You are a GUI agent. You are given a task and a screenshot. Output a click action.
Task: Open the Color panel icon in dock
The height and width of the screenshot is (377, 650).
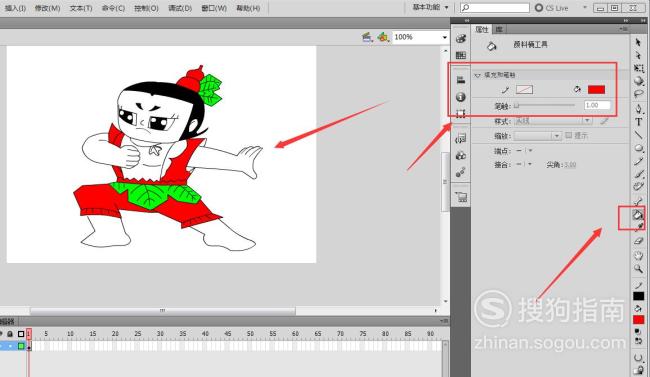(461, 39)
